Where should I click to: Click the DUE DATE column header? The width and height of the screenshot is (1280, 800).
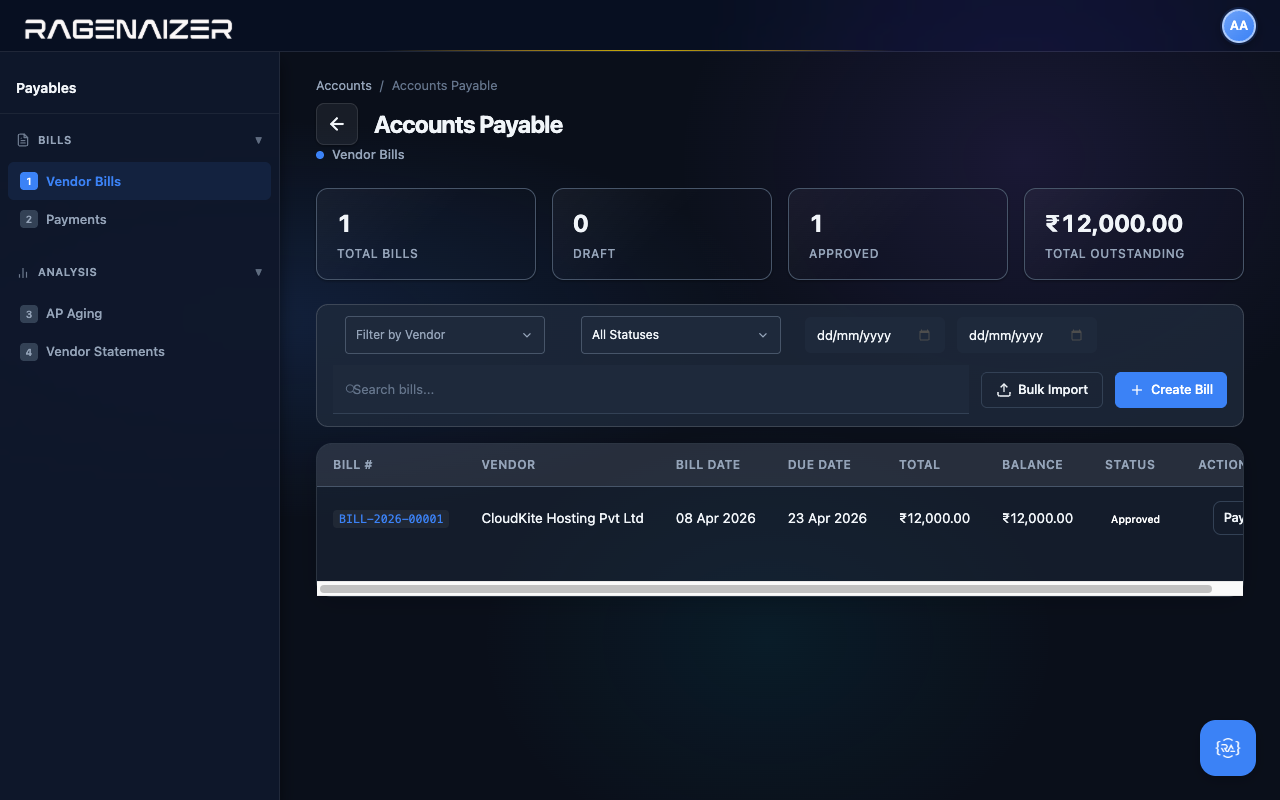(x=819, y=465)
